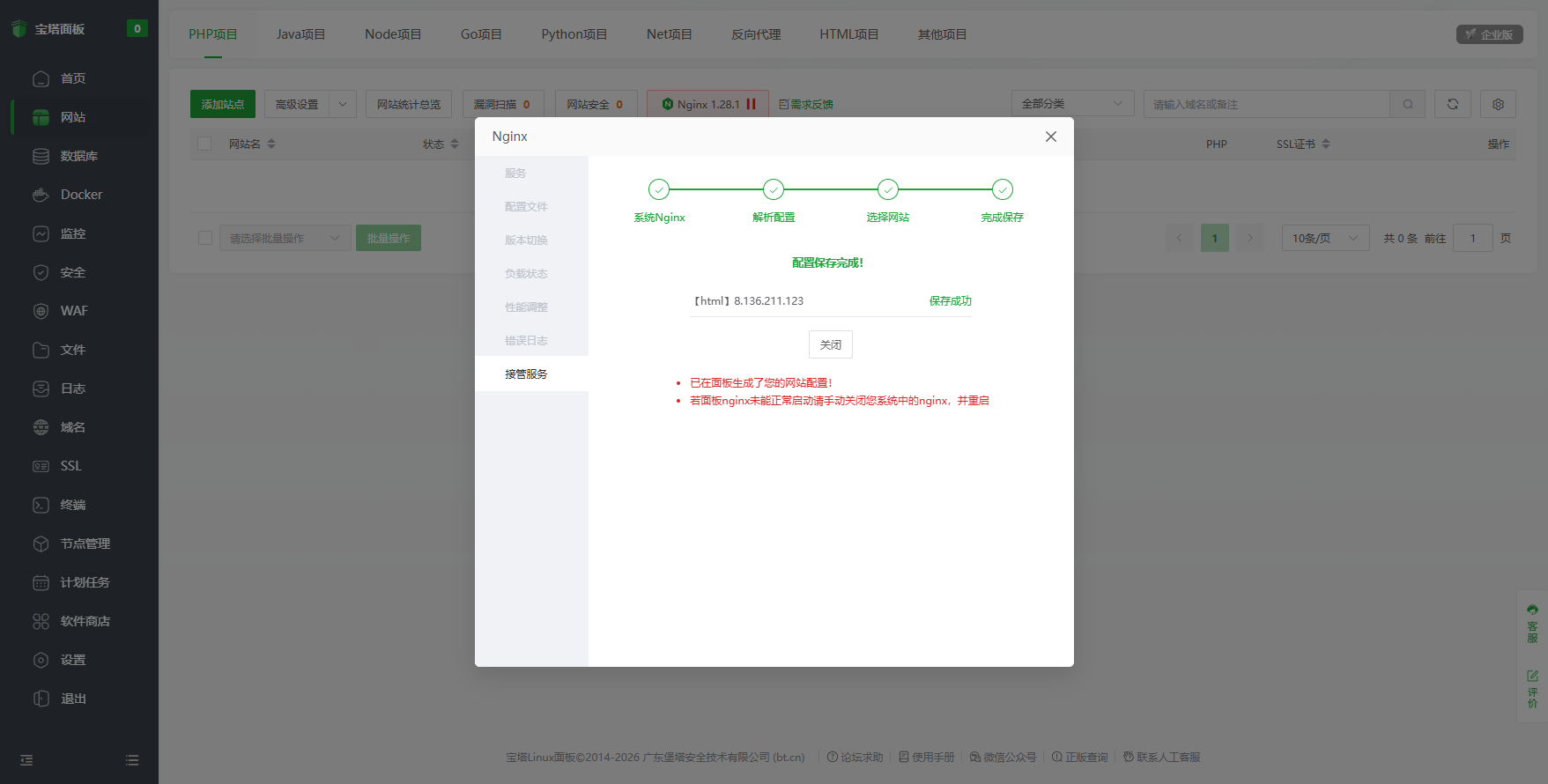
Task: Switch to the Go项目 tab
Action: coord(481,34)
